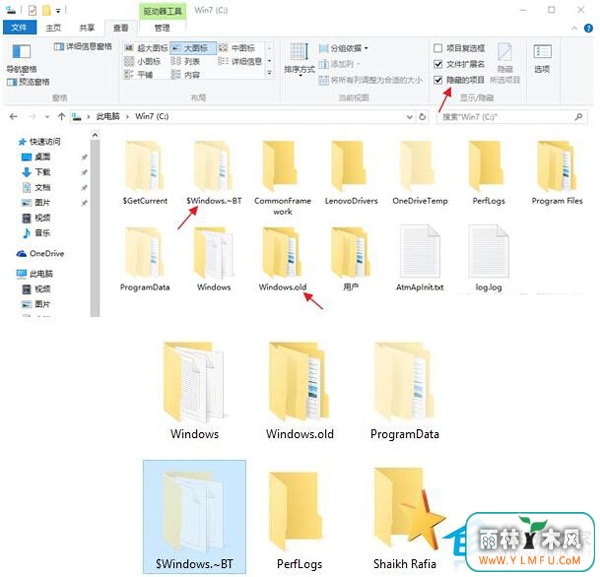The width and height of the screenshot is (600, 577).
Task: Switch to 平铺 tiles layout
Action: tap(139, 75)
